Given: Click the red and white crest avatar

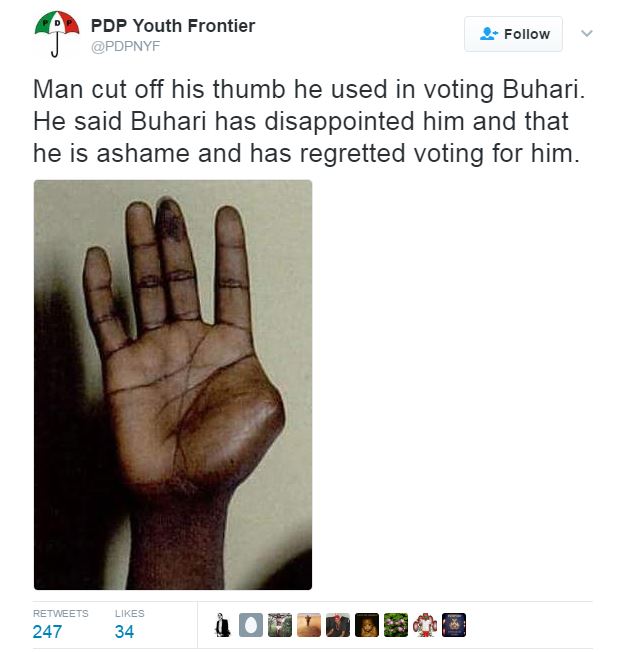Looking at the screenshot, I should tap(425, 625).
